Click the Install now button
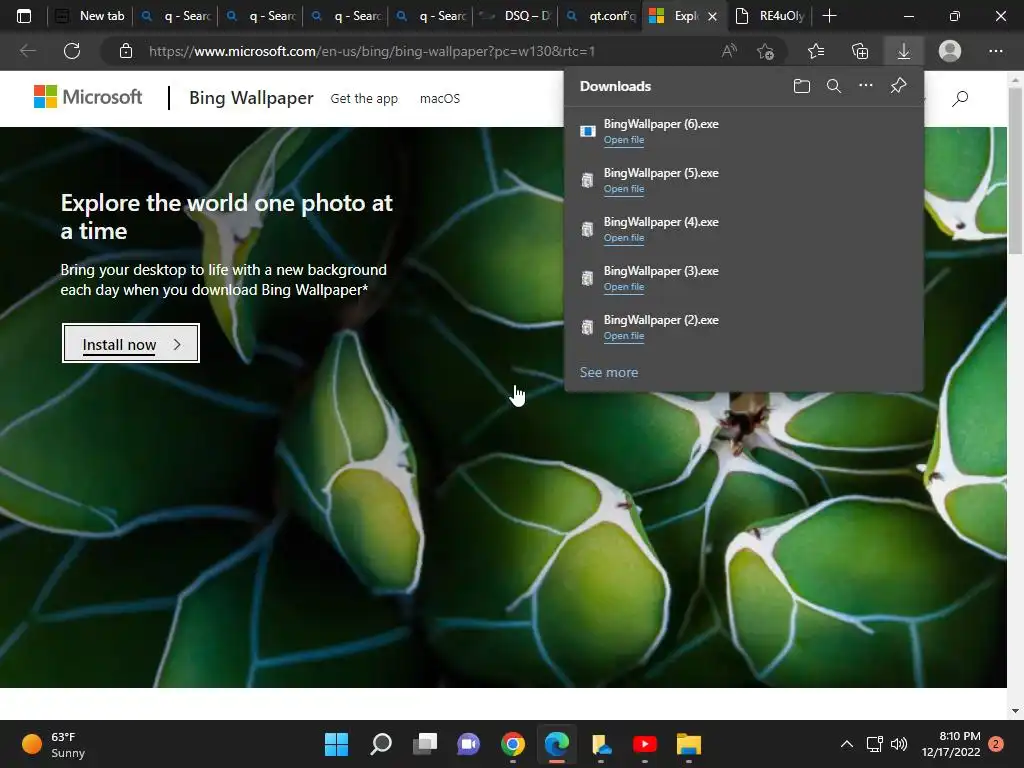Viewport: 1024px width, 768px height. [131, 344]
